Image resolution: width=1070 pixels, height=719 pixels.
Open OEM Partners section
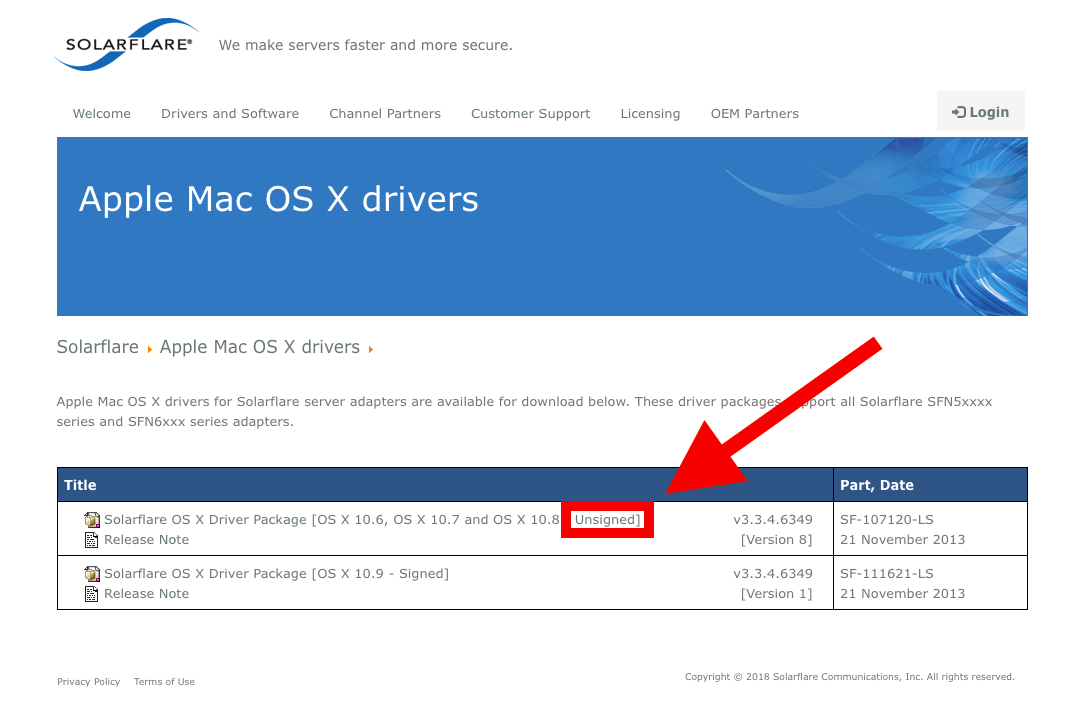[x=755, y=113]
